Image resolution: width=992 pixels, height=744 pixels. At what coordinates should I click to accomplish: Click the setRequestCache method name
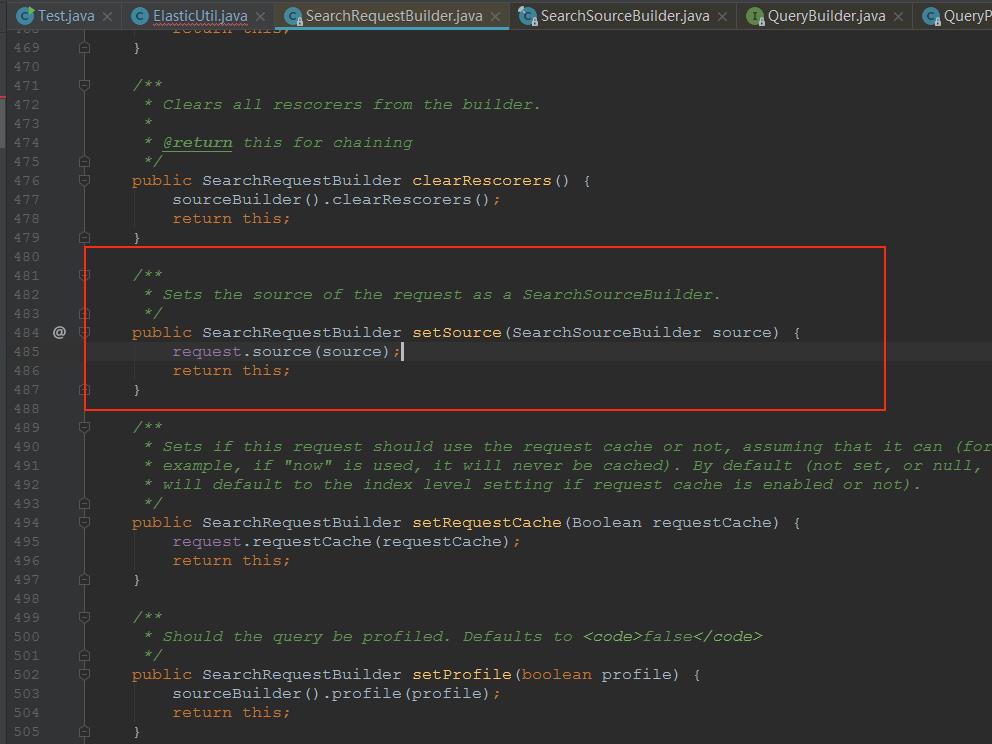coord(487,523)
